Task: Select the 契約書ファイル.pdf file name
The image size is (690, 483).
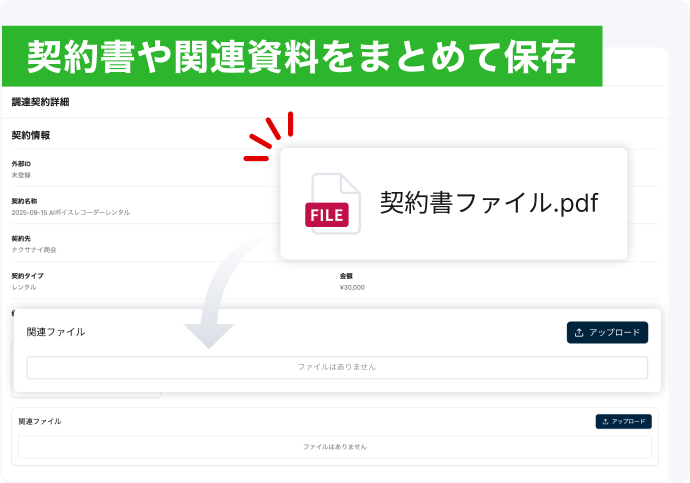Action: 488,203
